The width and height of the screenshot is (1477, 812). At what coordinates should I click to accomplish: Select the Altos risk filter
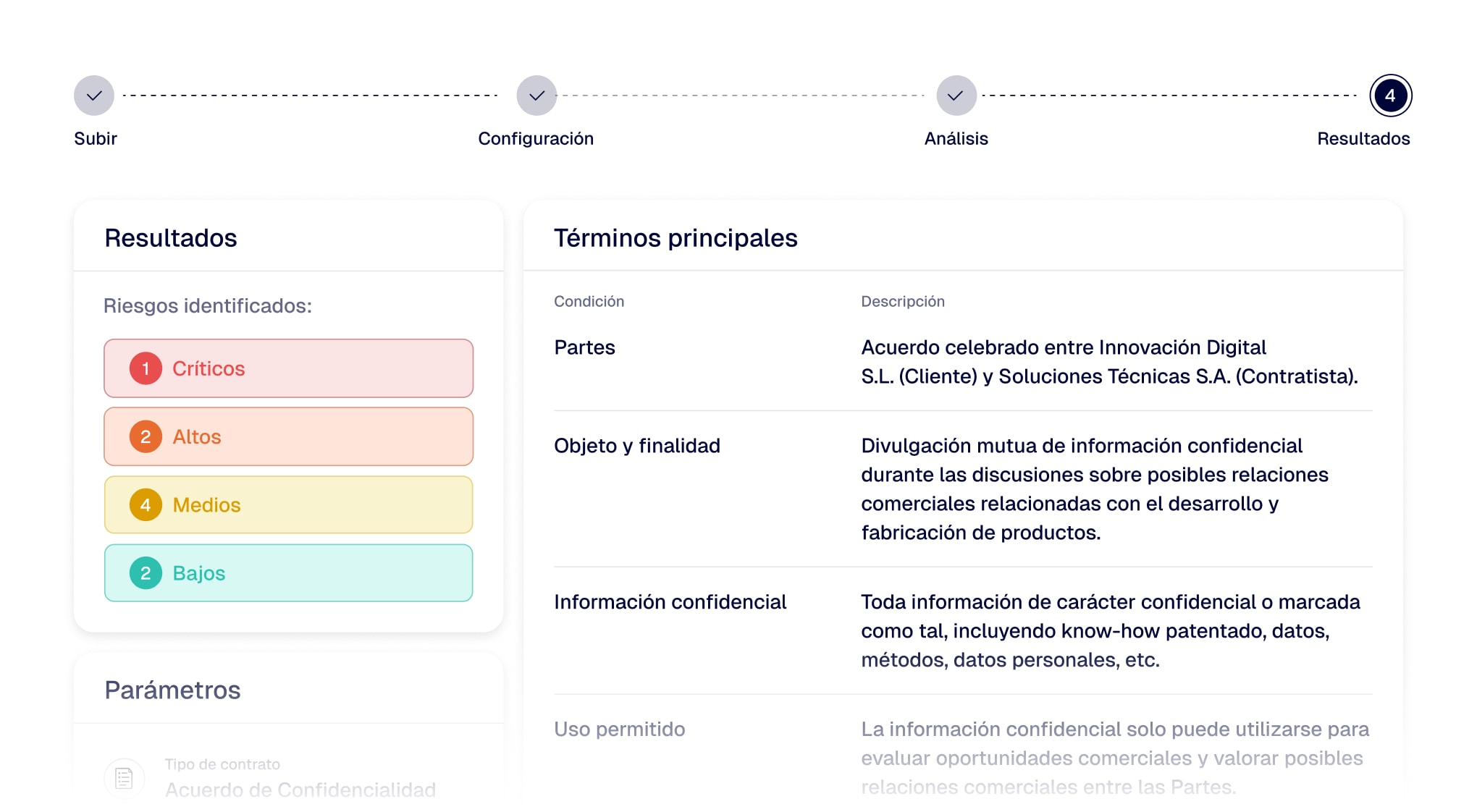287,436
